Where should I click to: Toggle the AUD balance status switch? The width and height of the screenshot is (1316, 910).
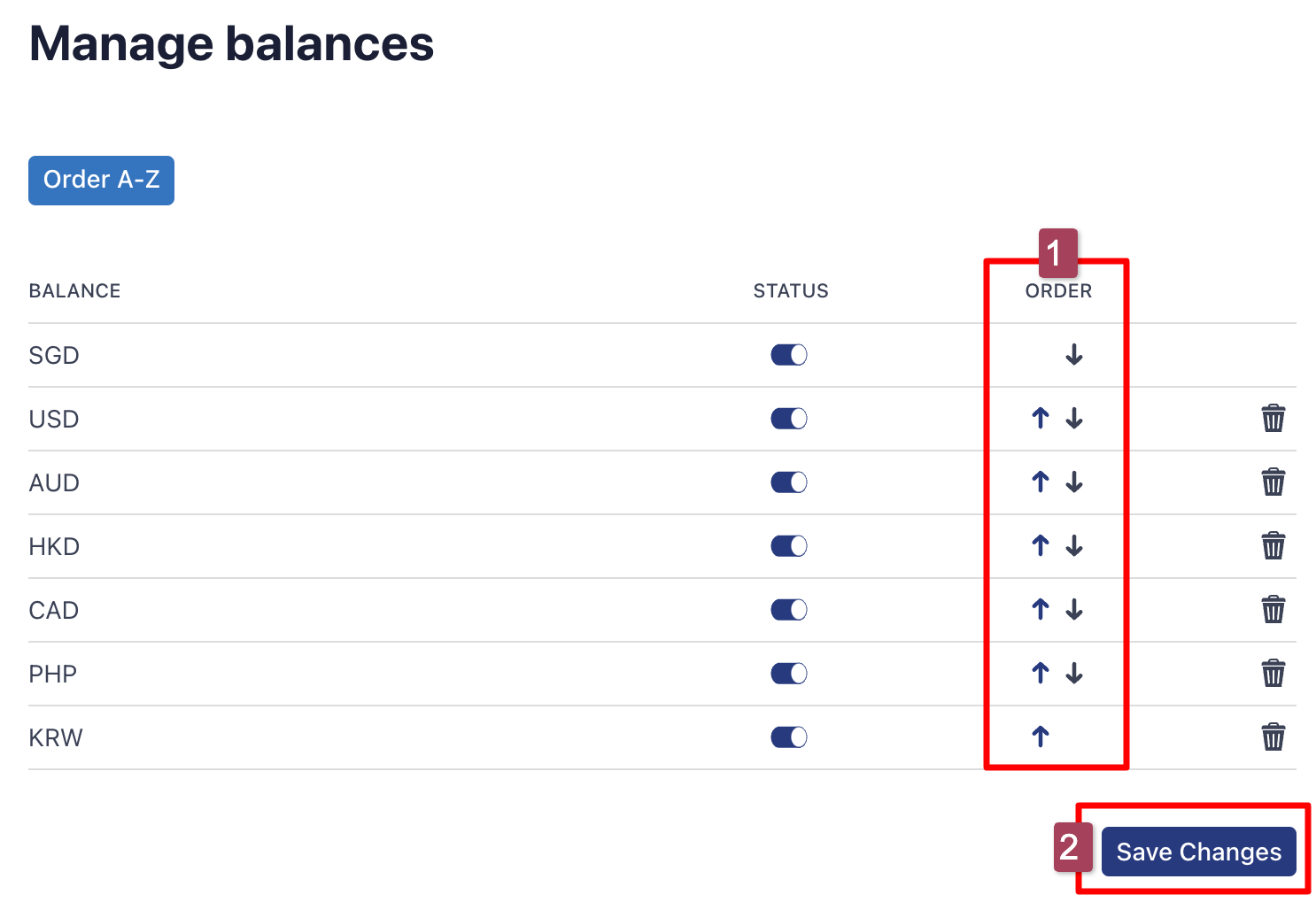pos(789,482)
